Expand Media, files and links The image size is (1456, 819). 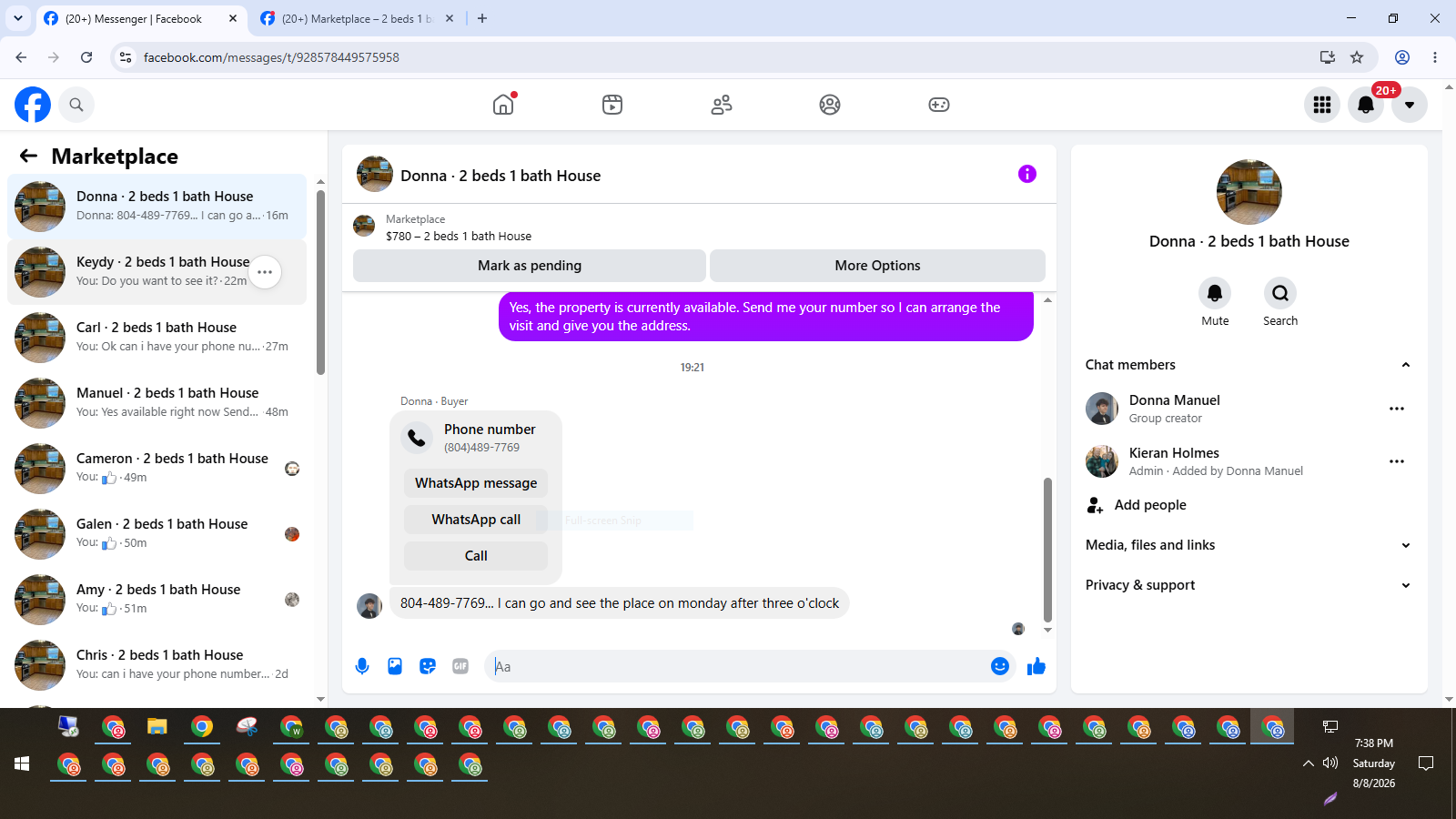1248,545
